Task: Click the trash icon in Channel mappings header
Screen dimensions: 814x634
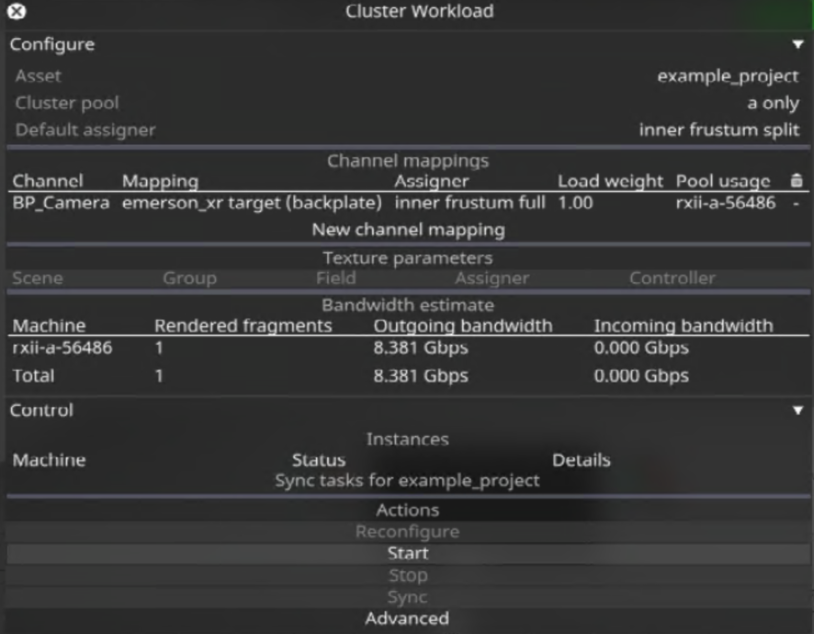Action: coord(796,181)
